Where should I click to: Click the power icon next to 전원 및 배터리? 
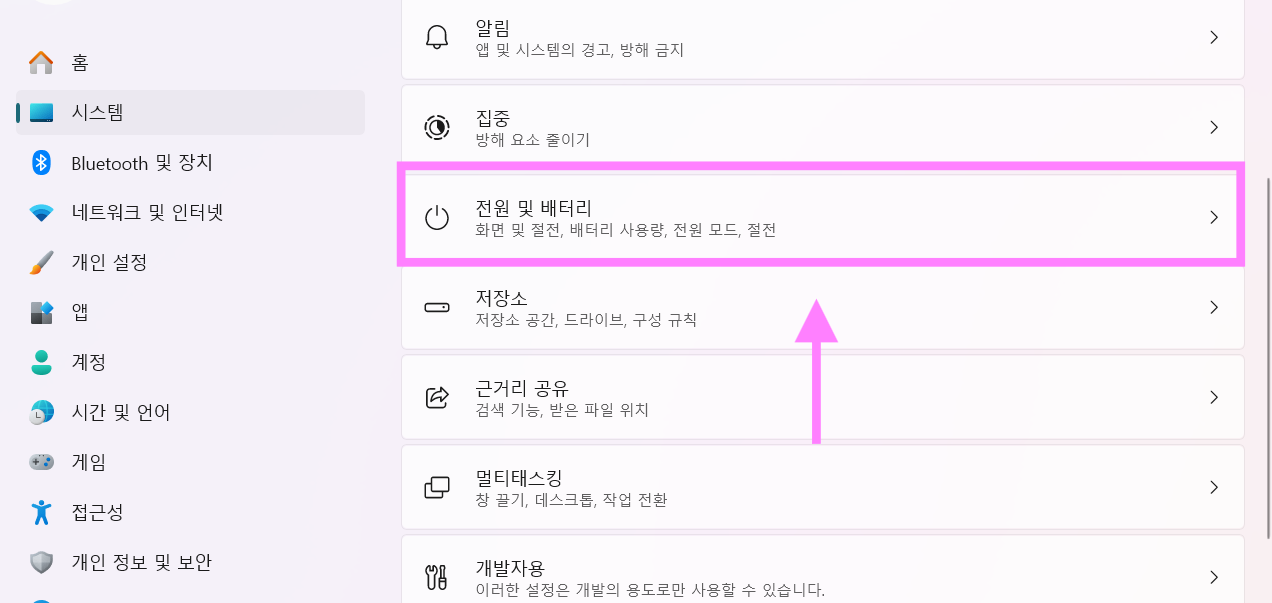coord(436,216)
